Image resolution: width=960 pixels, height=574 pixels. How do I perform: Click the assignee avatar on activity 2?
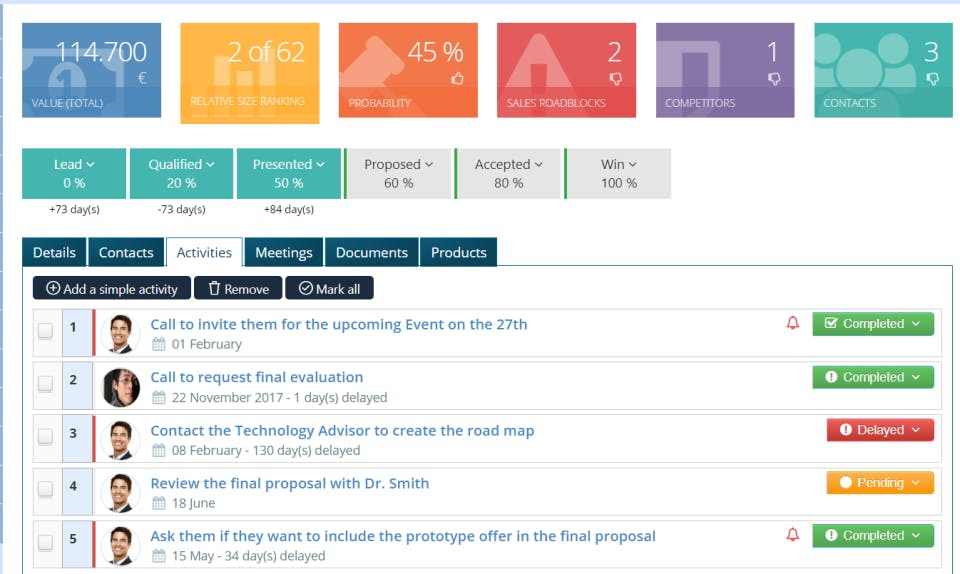point(121,387)
